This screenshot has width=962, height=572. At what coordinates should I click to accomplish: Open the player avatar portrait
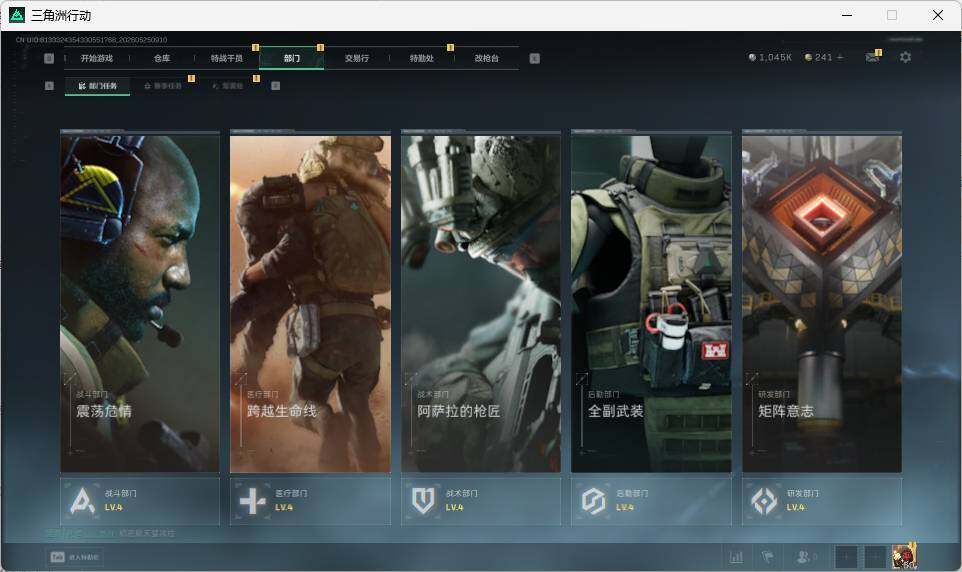click(x=904, y=557)
